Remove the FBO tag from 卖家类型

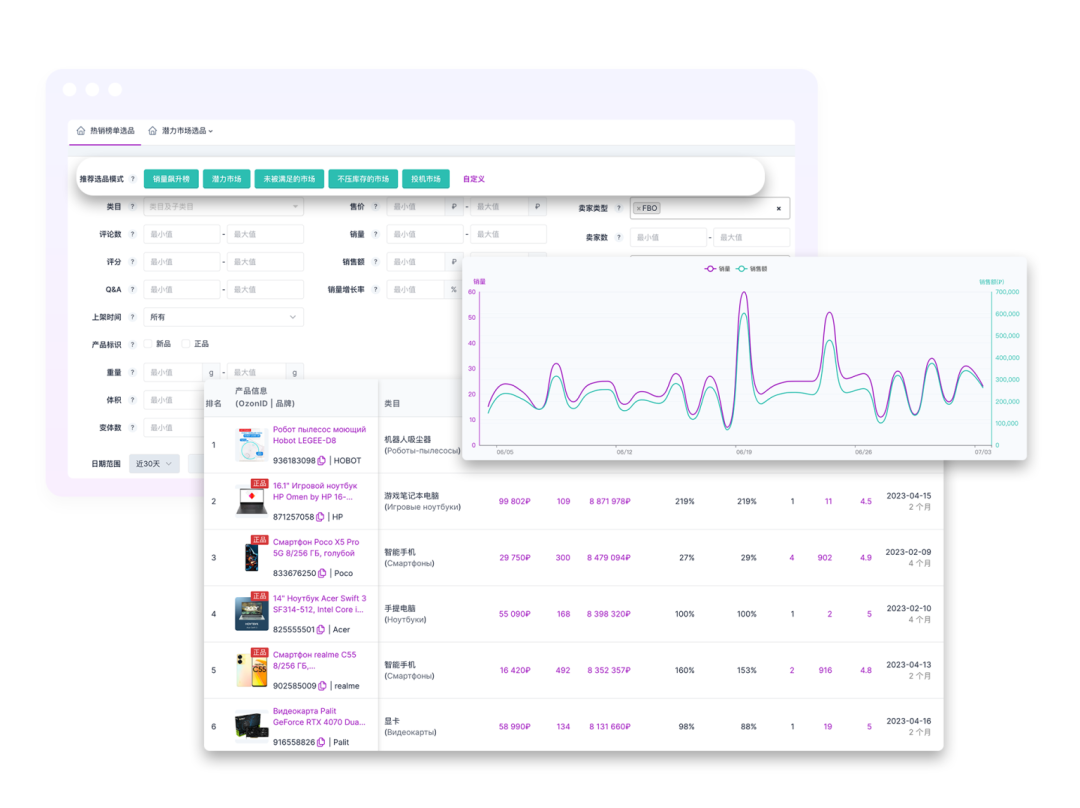click(x=638, y=208)
